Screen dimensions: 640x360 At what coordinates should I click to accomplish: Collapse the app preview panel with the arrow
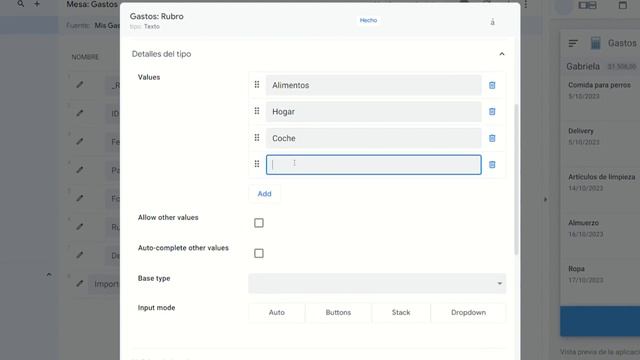pos(546,200)
